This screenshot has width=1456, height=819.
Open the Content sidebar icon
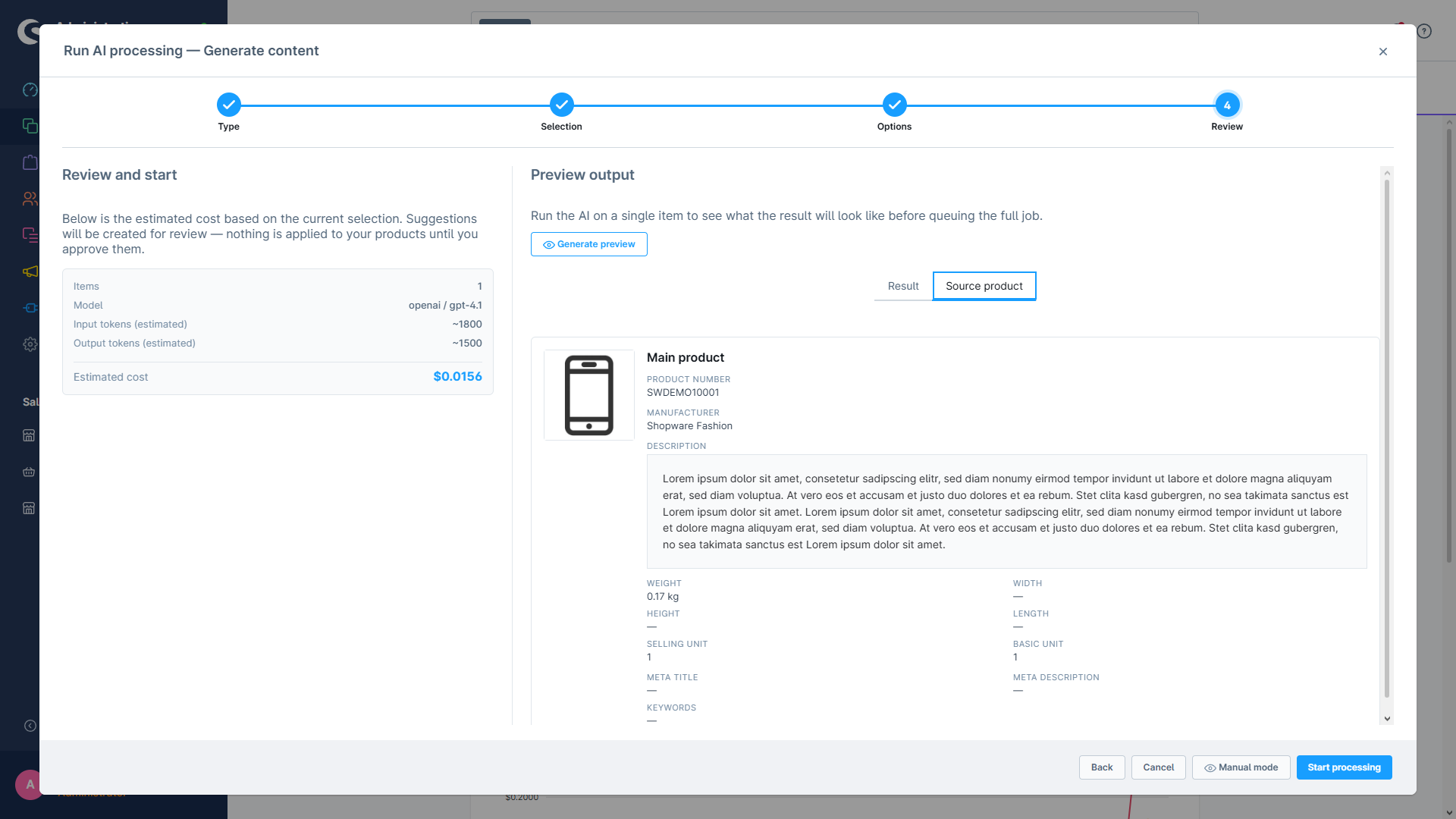click(x=30, y=235)
